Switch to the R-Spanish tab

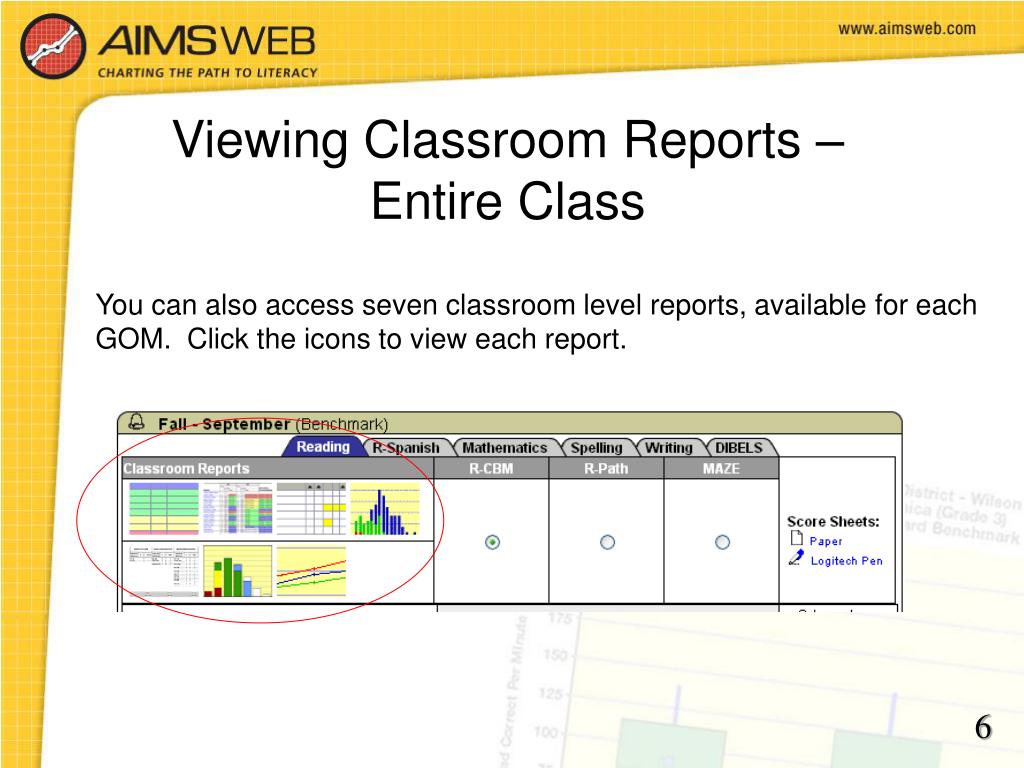(x=406, y=447)
